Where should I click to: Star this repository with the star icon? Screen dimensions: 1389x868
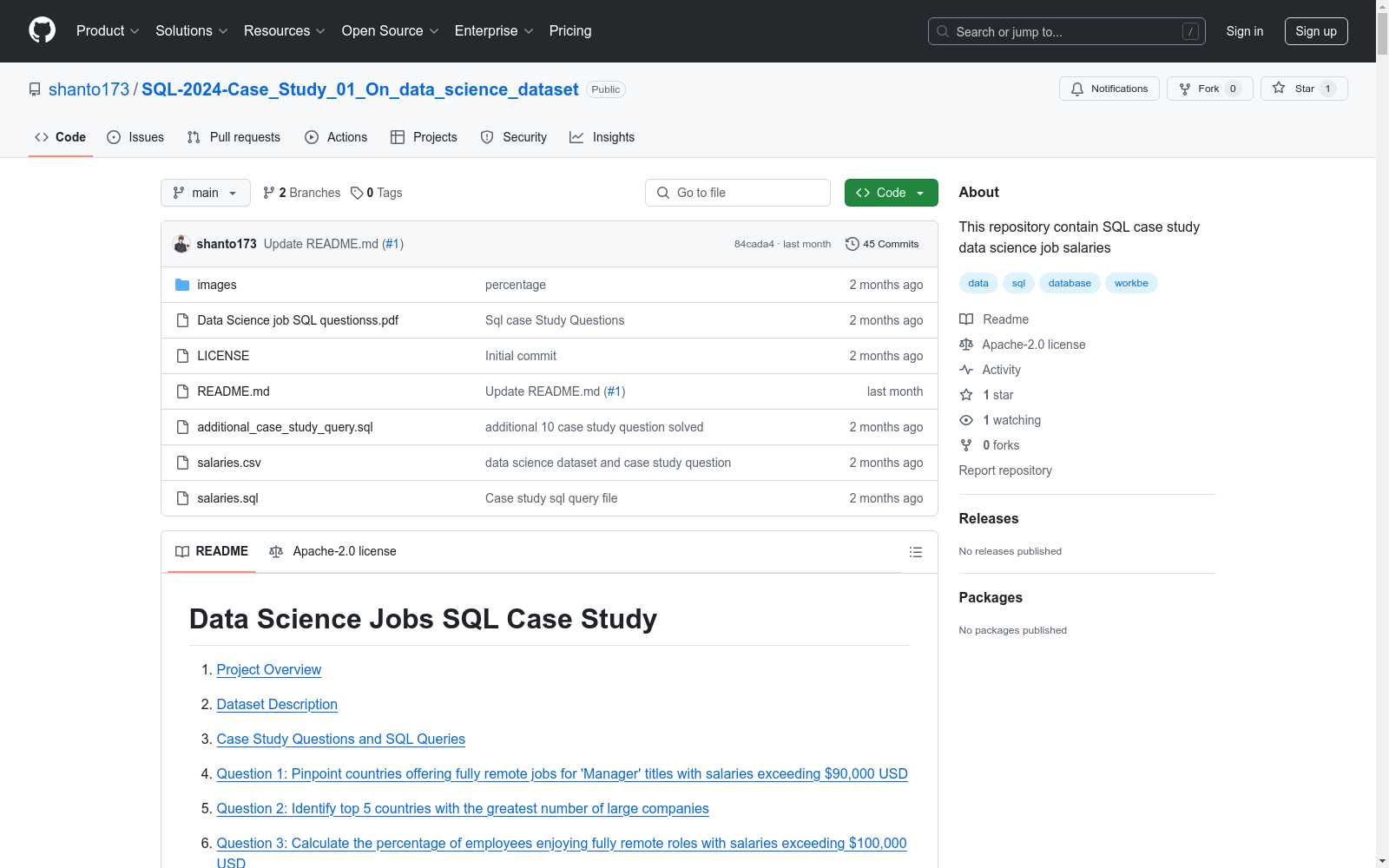1279,88
